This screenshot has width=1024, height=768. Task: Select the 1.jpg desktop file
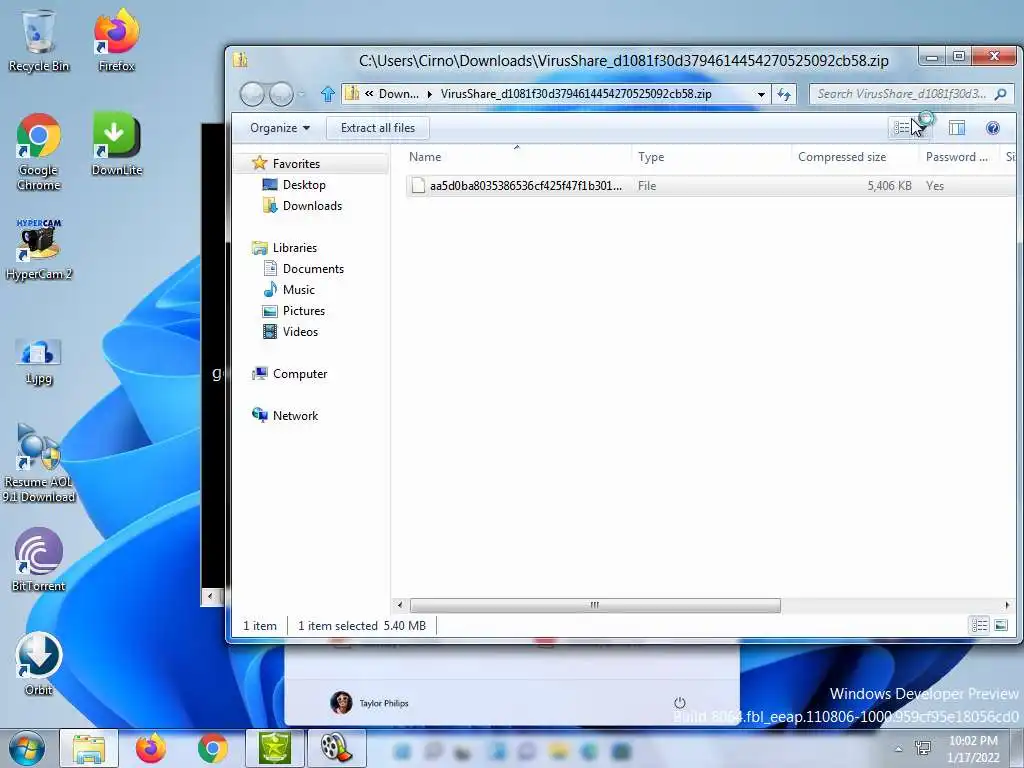(39, 362)
